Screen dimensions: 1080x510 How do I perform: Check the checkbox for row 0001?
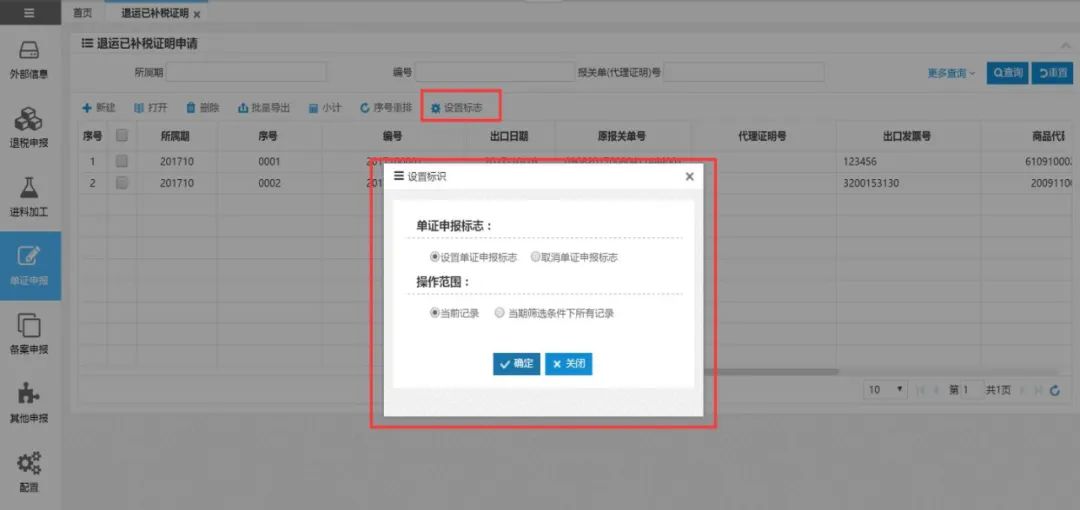[121, 161]
